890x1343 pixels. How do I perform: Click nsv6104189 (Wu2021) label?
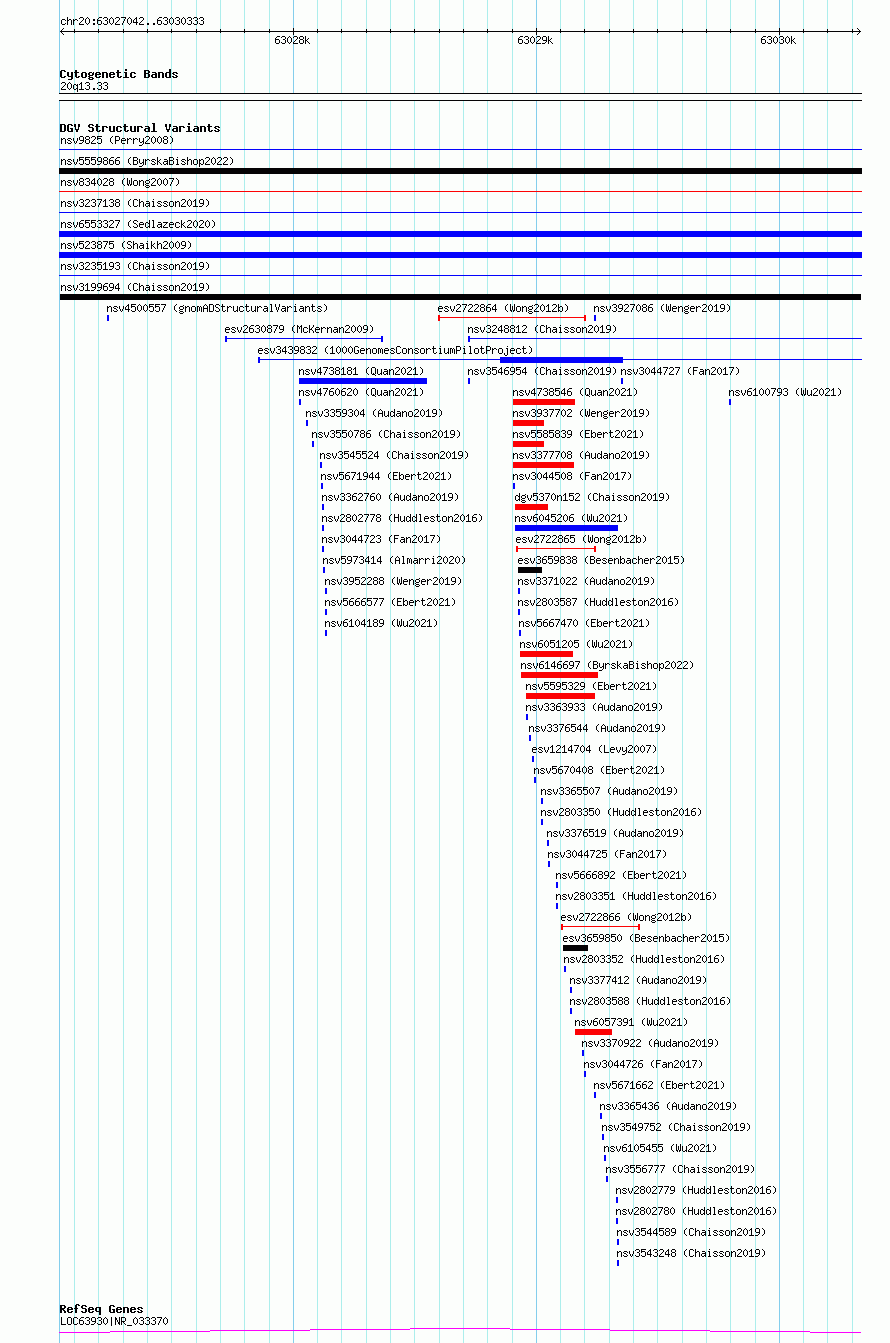(x=381, y=623)
